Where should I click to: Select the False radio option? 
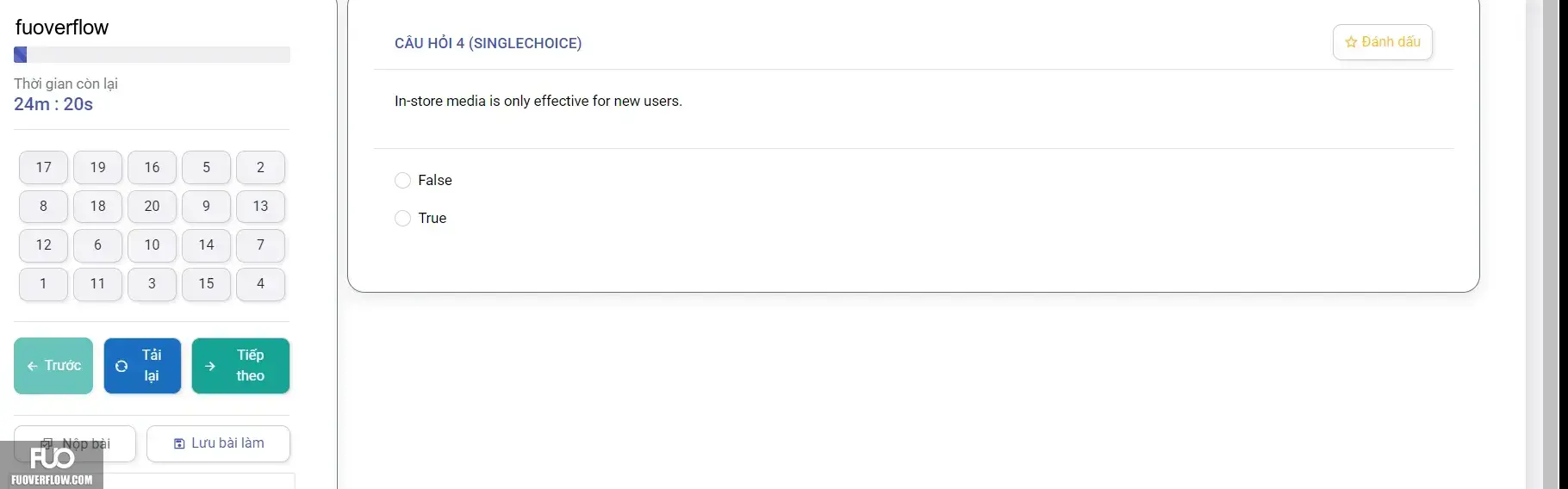402,180
